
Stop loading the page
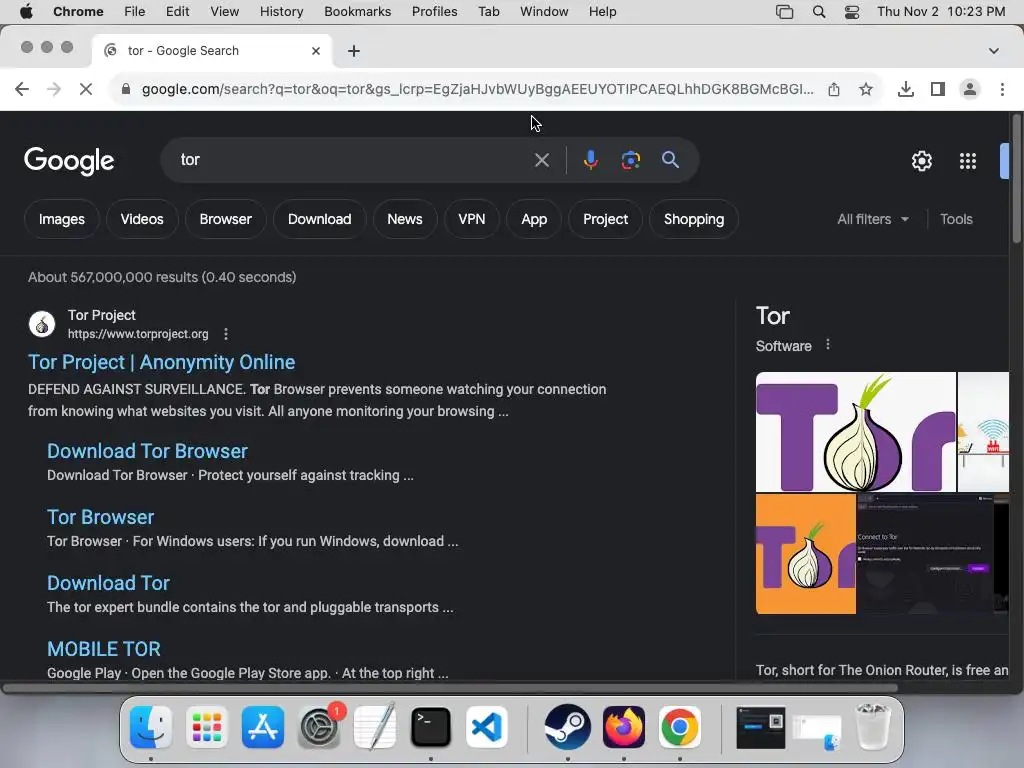86,89
